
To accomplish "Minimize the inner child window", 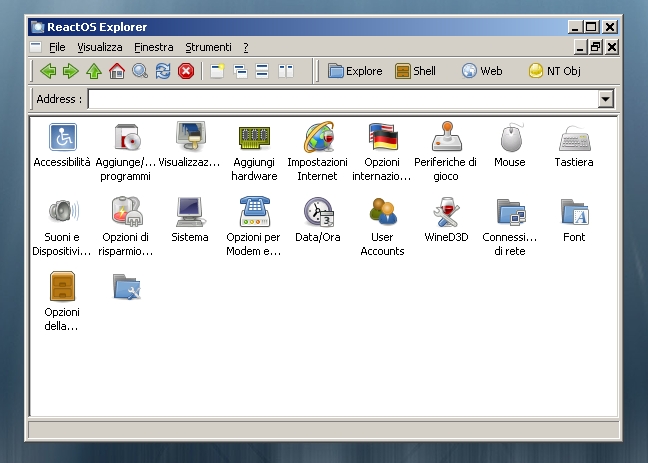I will (x=580, y=47).
